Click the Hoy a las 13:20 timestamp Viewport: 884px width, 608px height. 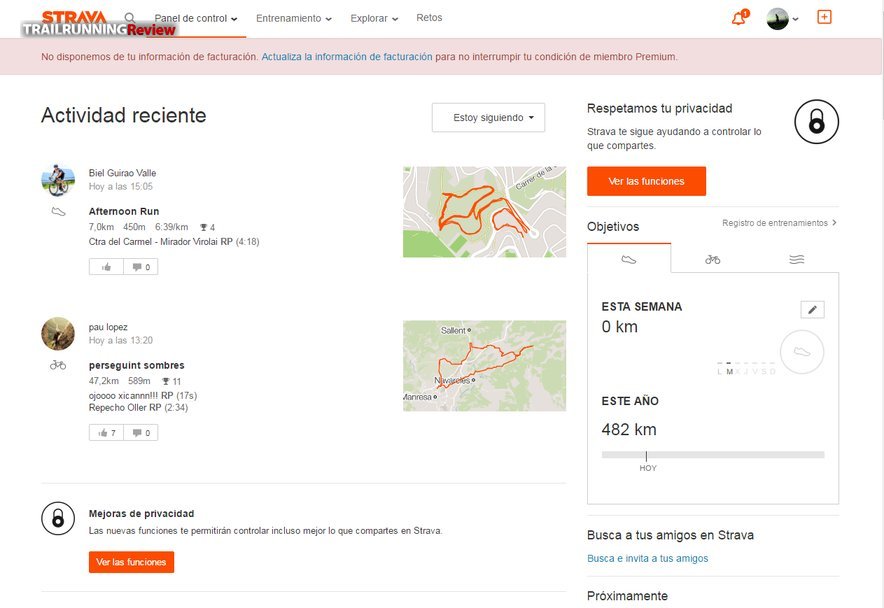pyautogui.click(x=121, y=341)
